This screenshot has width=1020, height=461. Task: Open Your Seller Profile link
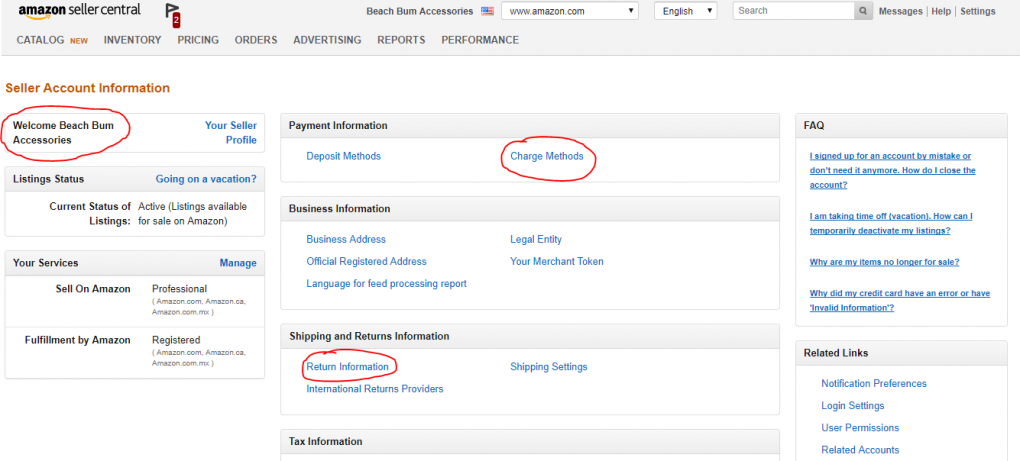click(x=231, y=133)
